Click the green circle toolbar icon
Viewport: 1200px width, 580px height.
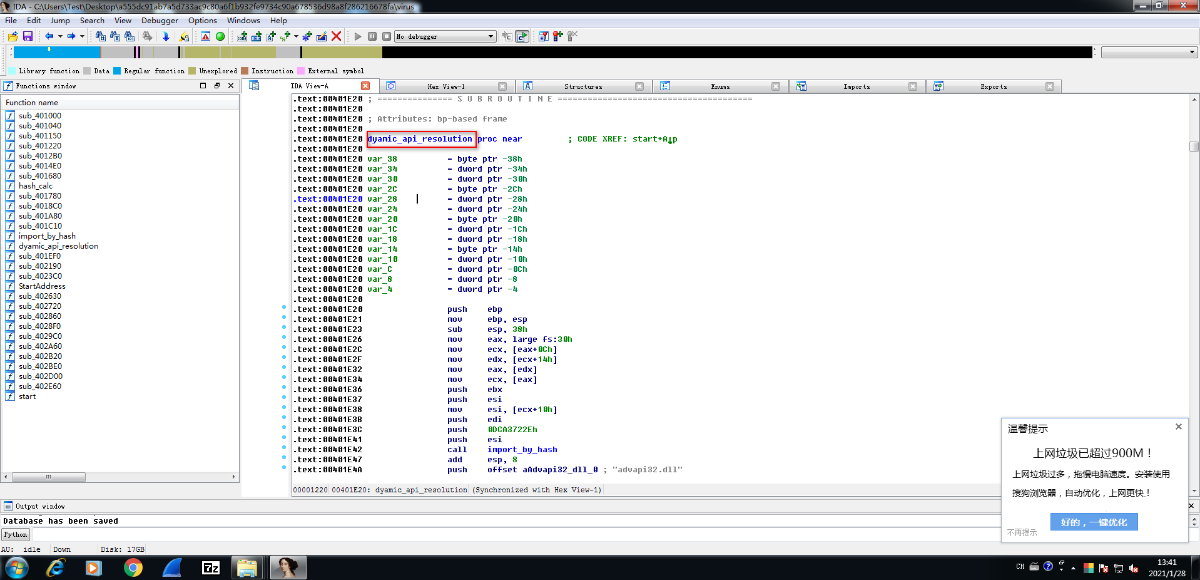[220, 36]
